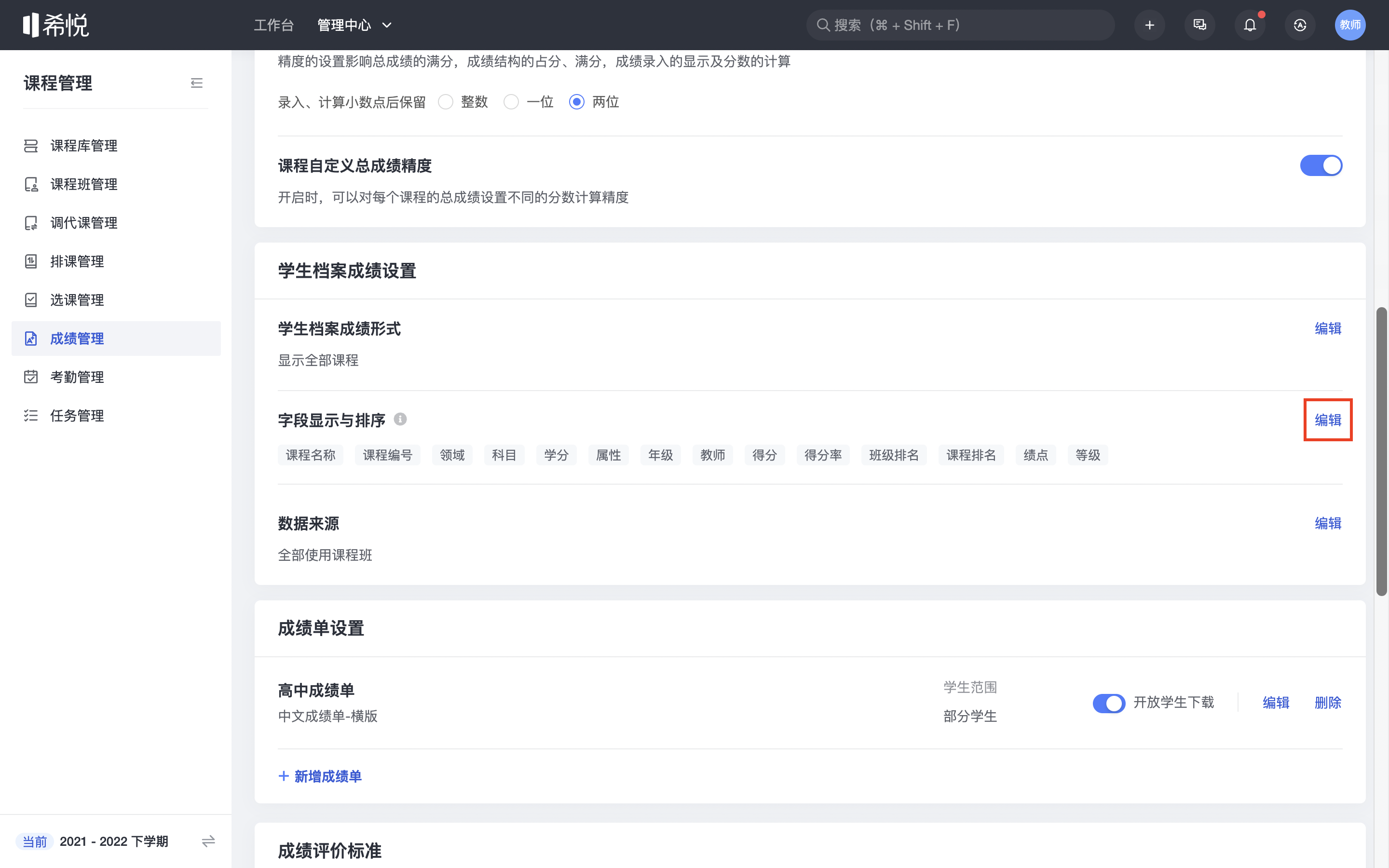Click the 希悦 logo icon
The width and height of the screenshot is (1389, 868).
coord(55,25)
